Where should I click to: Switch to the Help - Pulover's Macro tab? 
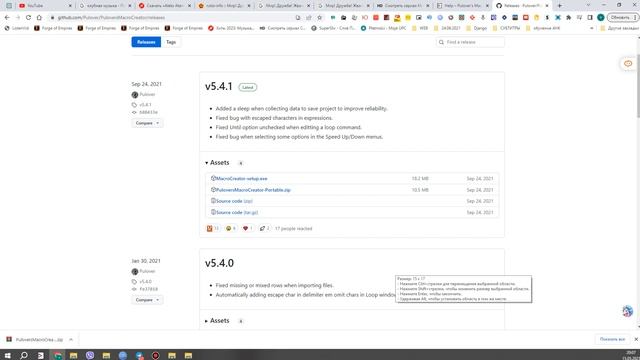(462, 6)
